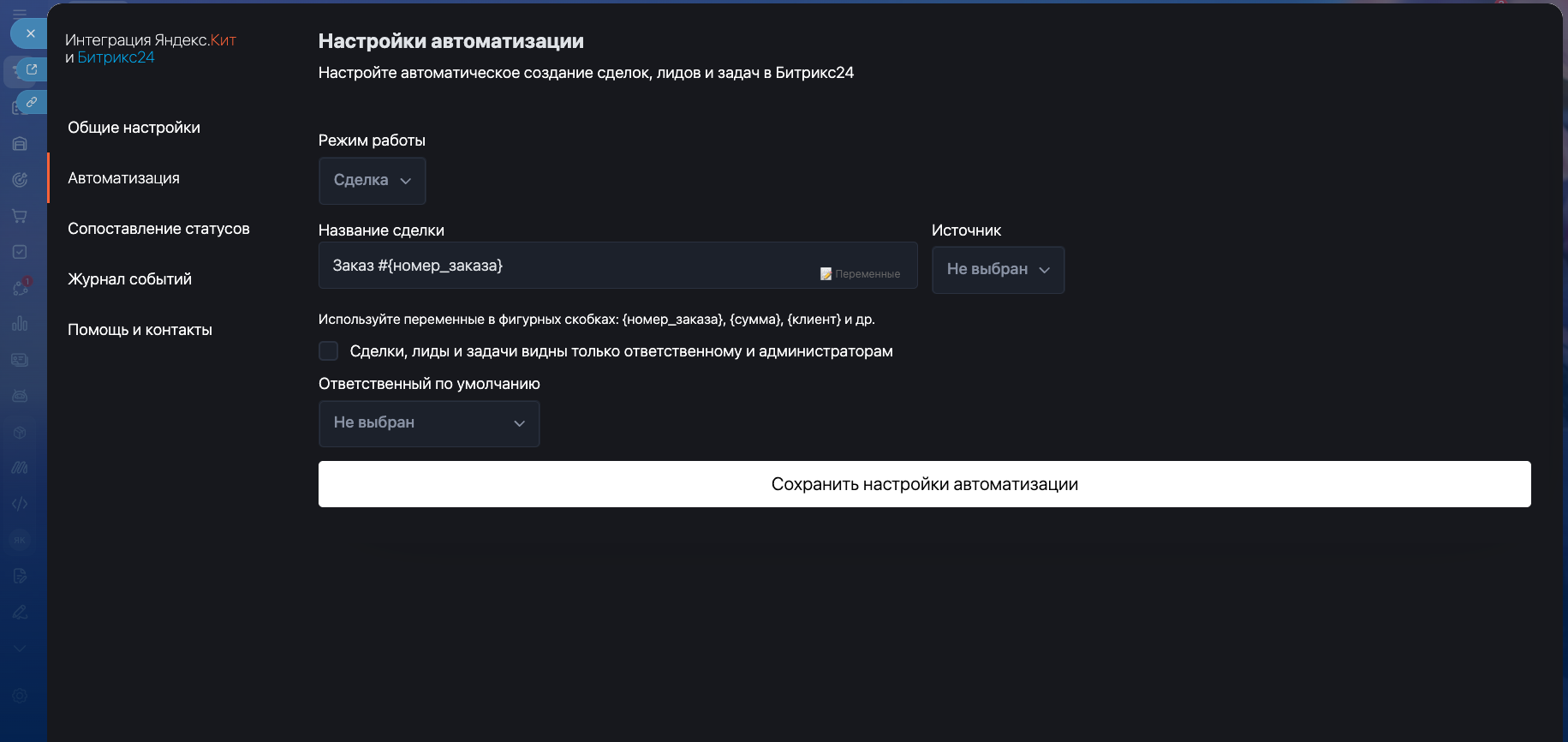
Task: Open the checkmark tasks icon in the sidebar
Action: point(20,252)
